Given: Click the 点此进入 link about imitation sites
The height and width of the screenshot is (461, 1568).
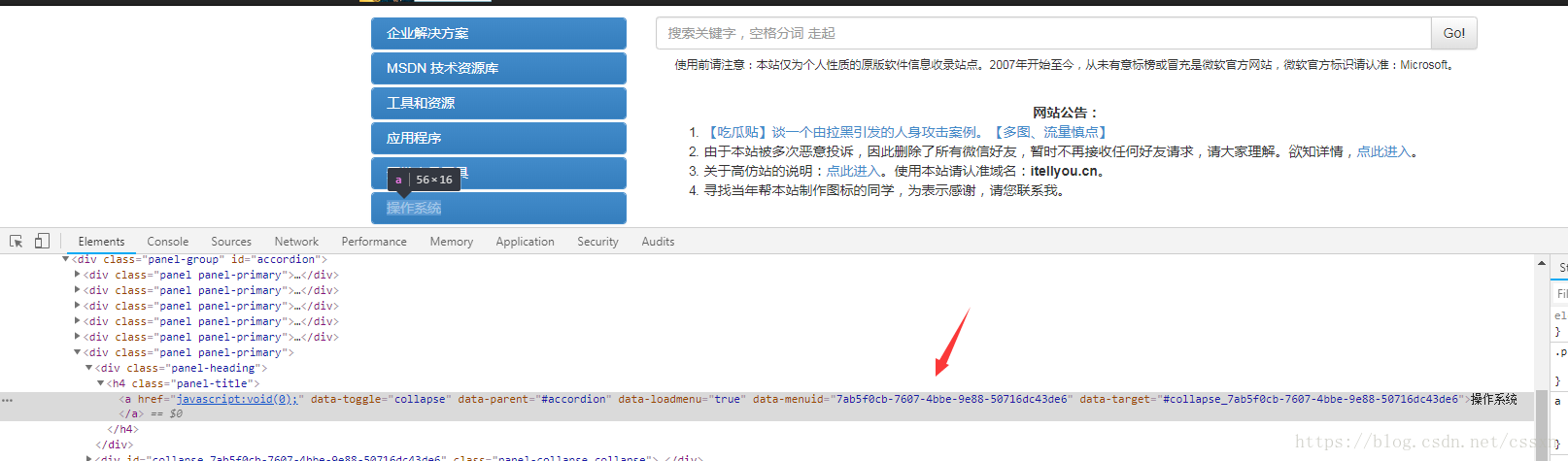Looking at the screenshot, I should pyautogui.click(x=853, y=171).
